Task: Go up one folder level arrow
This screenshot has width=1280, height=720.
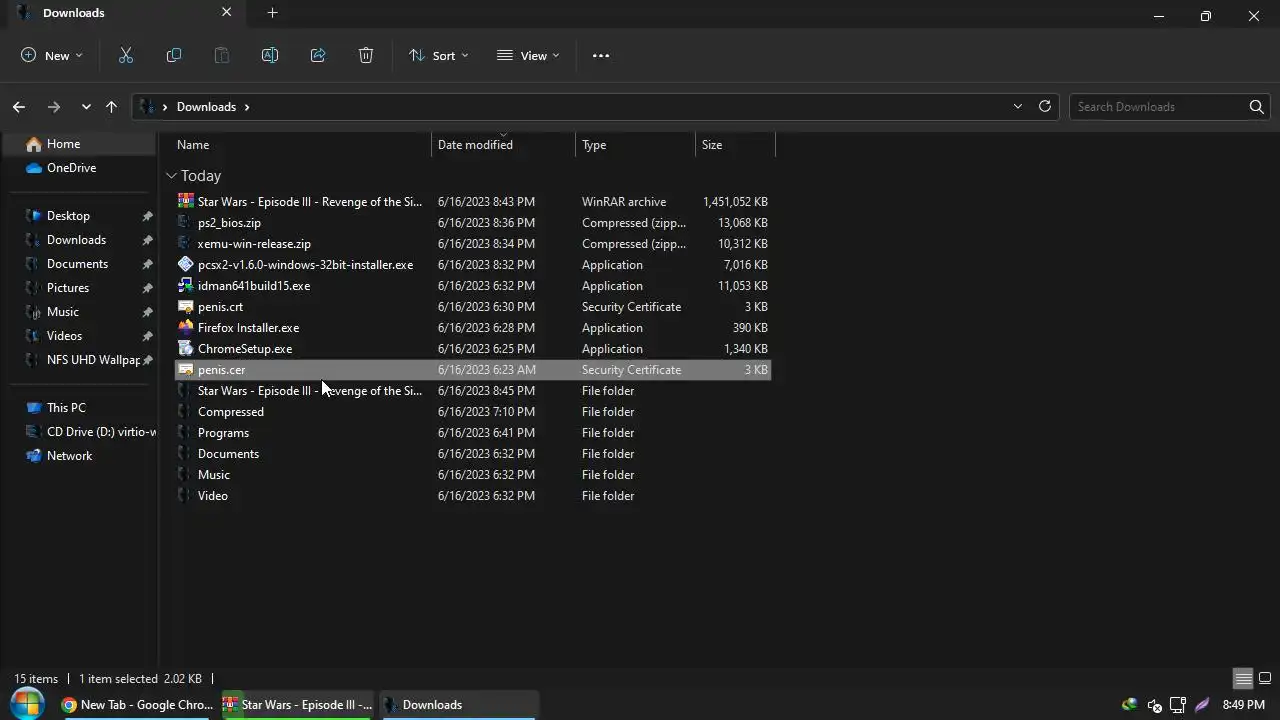Action: [x=111, y=107]
